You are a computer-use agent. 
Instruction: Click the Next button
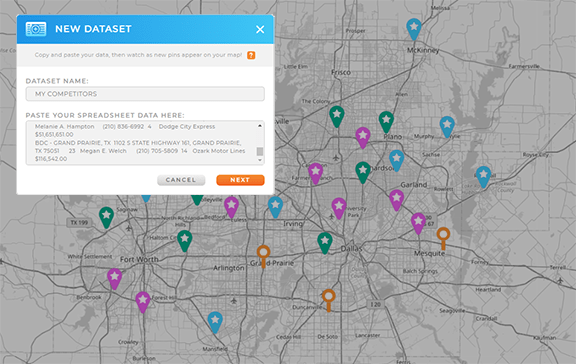click(x=240, y=180)
